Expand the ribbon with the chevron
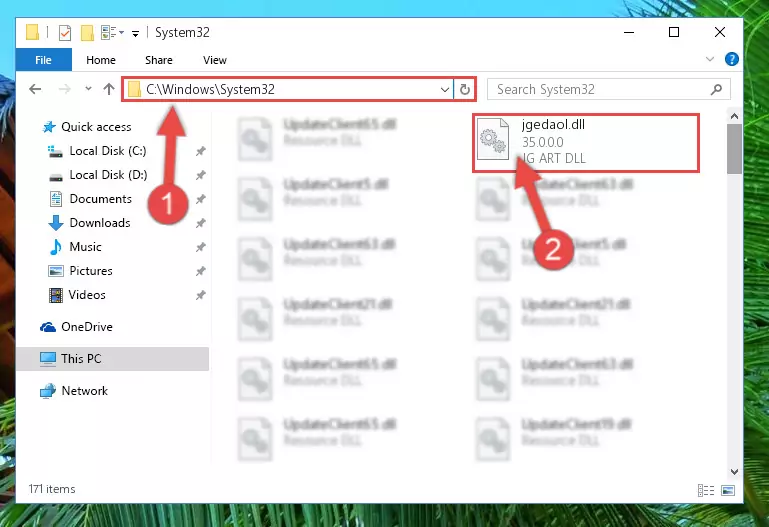 point(709,59)
